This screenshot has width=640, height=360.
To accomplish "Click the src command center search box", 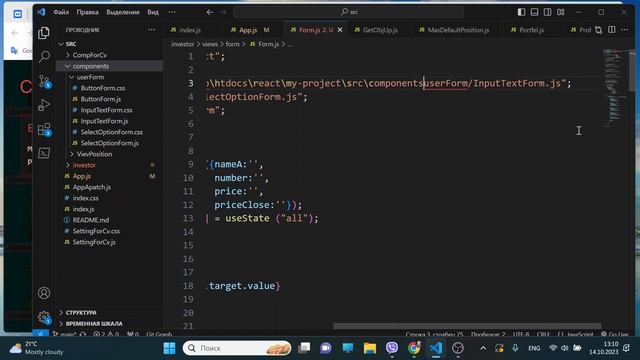I will coord(349,12).
